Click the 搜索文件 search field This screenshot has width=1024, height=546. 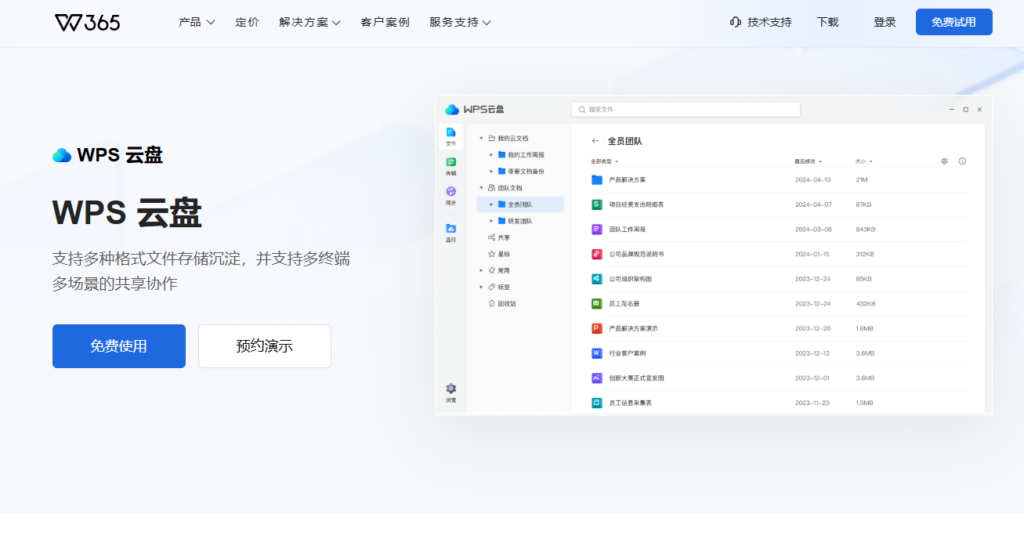(x=686, y=110)
